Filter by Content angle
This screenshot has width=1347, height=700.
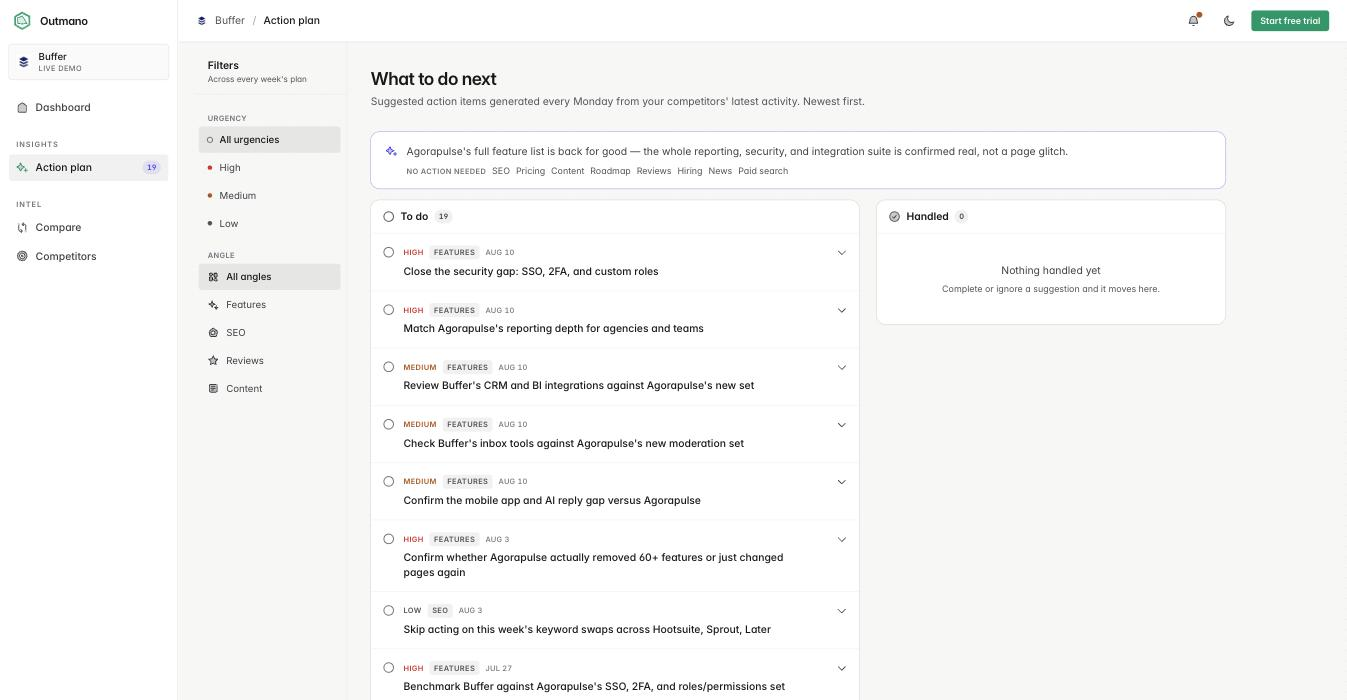[x=270, y=389]
